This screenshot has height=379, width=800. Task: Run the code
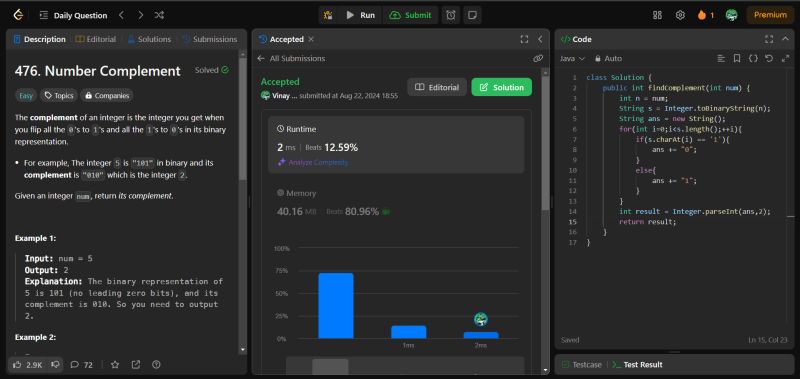point(360,15)
